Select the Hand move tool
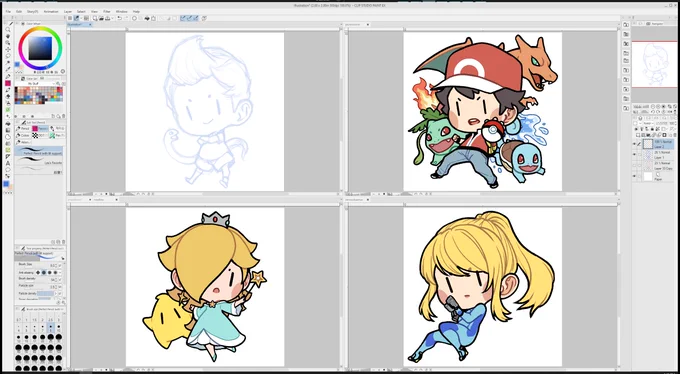This screenshot has height=374, width=680. click(8, 36)
